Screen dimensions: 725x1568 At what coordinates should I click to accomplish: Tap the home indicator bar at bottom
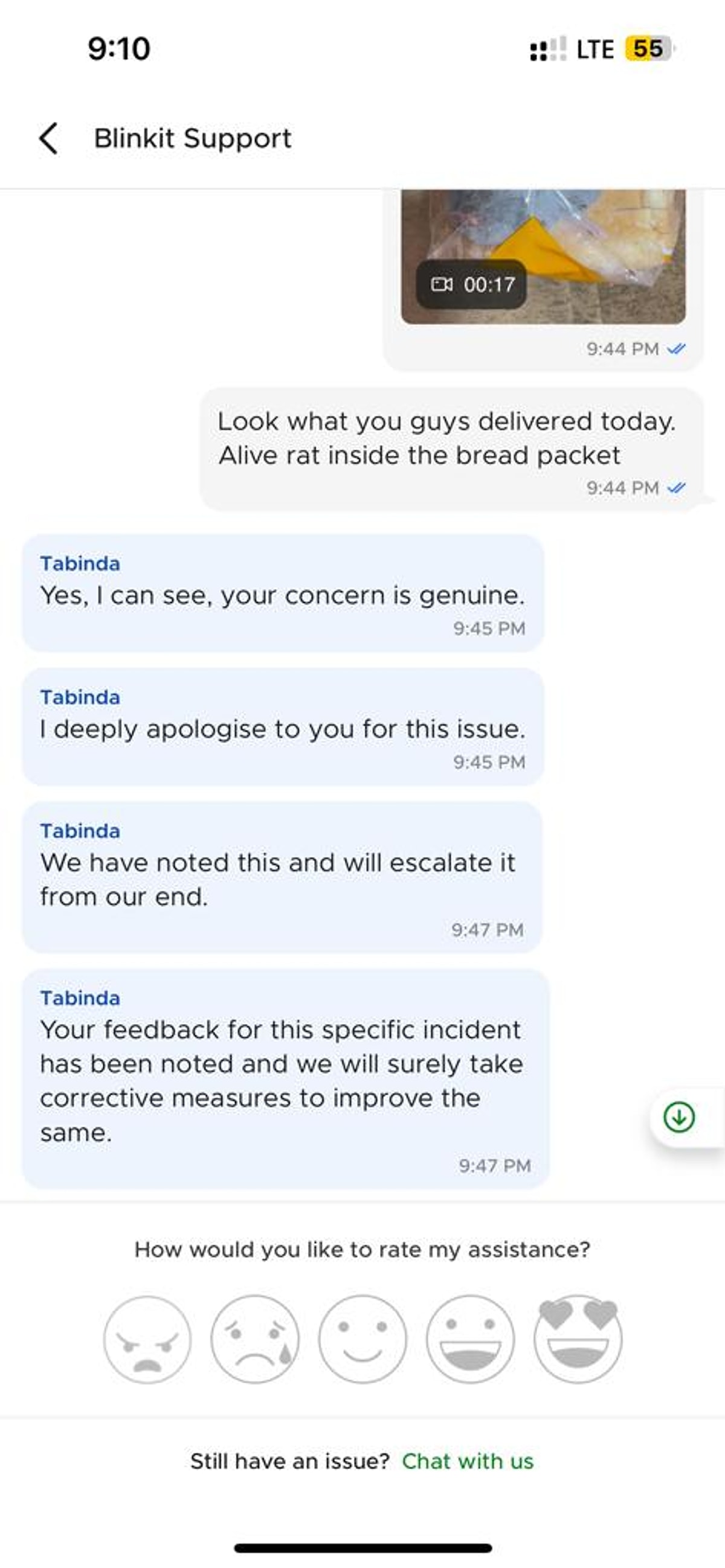coord(362,1548)
